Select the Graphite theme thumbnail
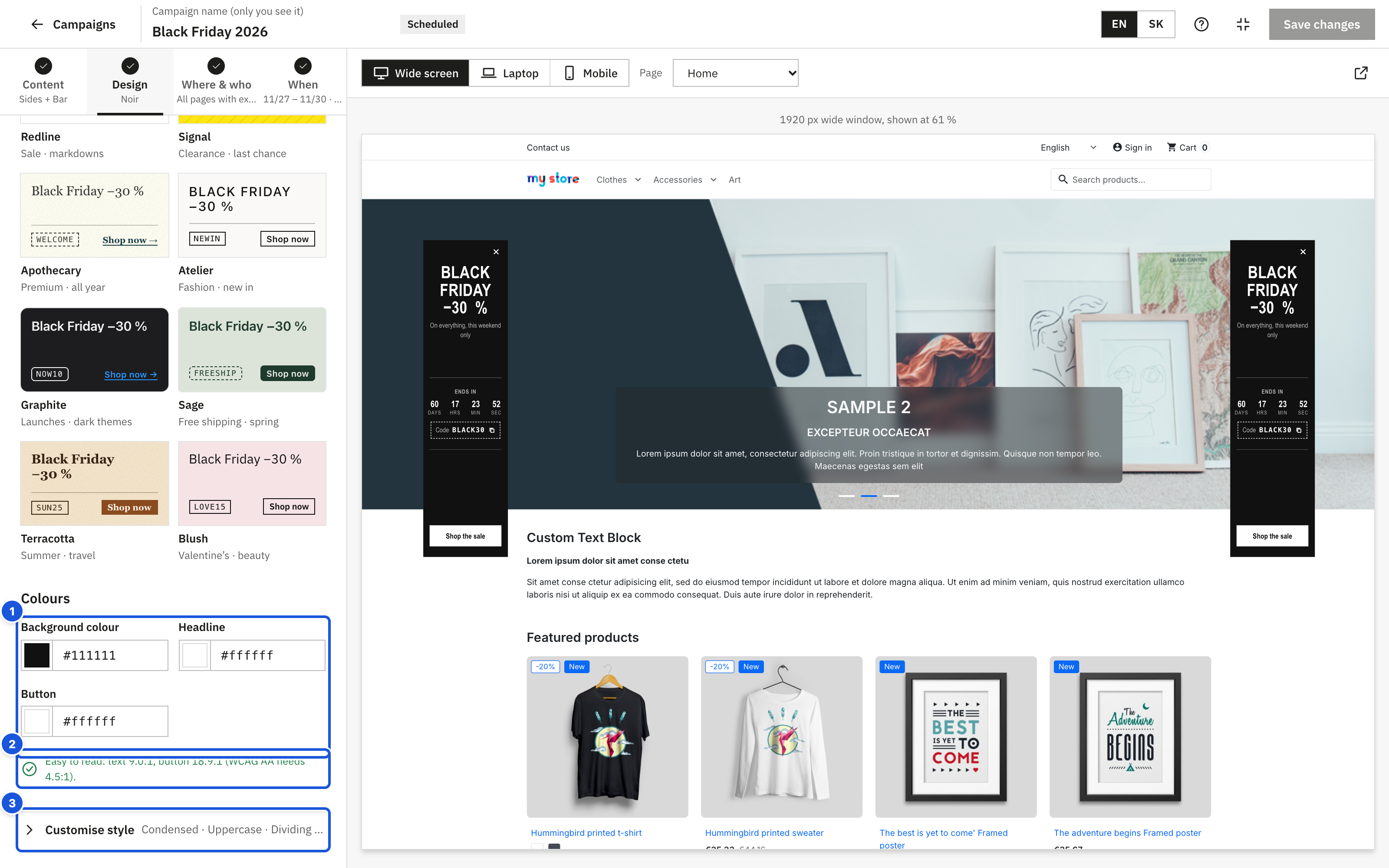This screenshot has height=868, width=1389. point(95,350)
